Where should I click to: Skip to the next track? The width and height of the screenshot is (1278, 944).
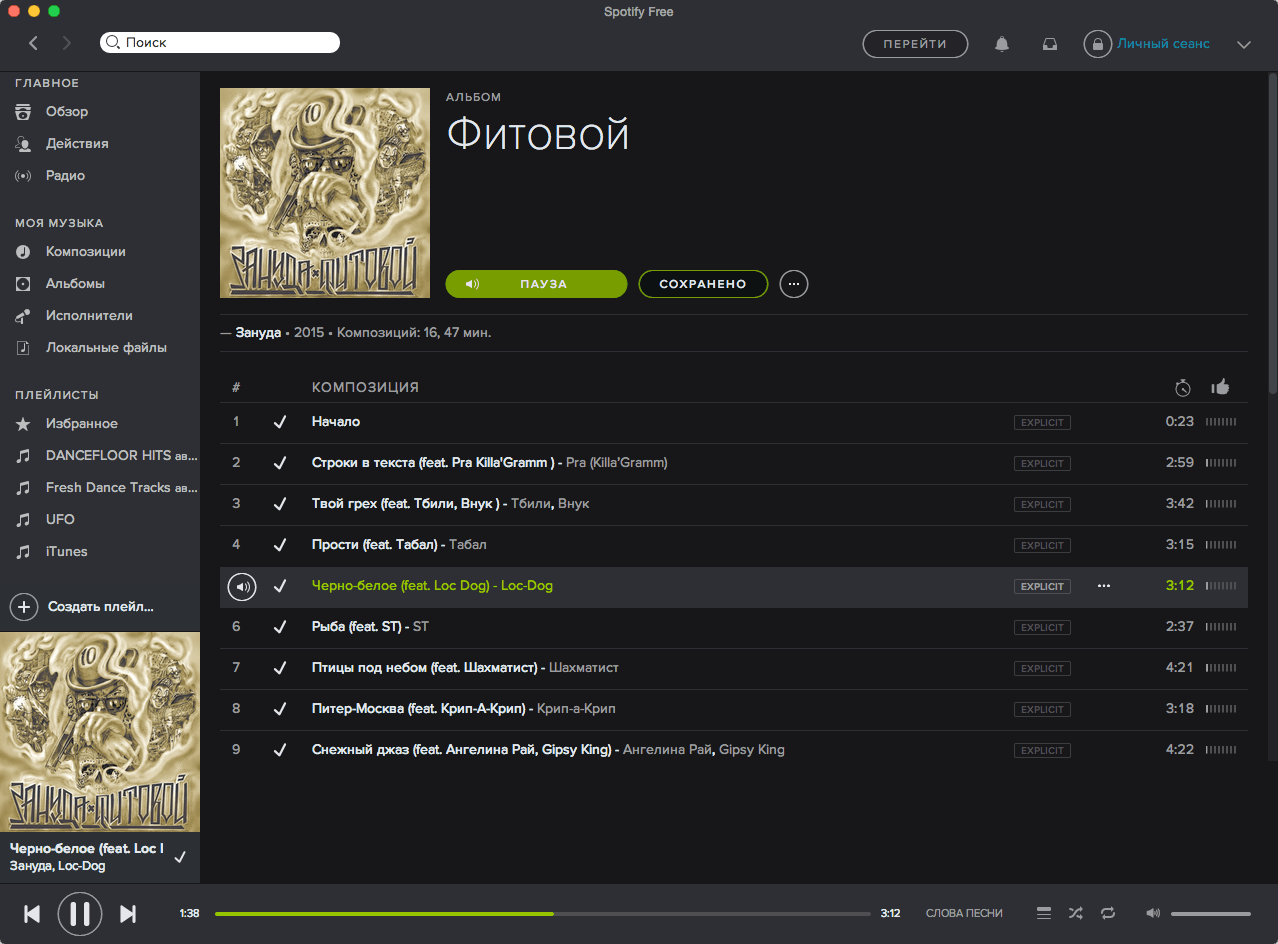click(128, 913)
